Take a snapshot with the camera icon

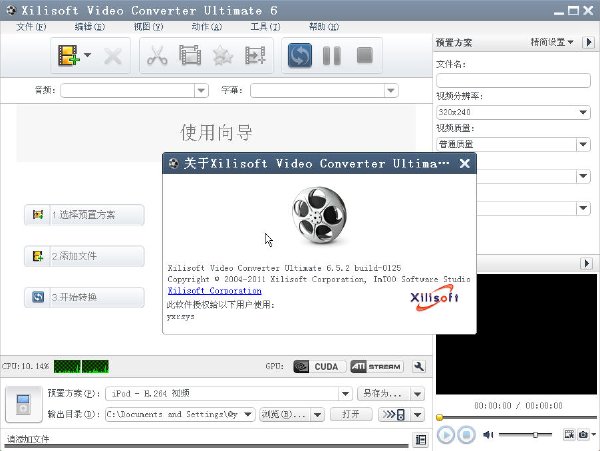pos(583,435)
